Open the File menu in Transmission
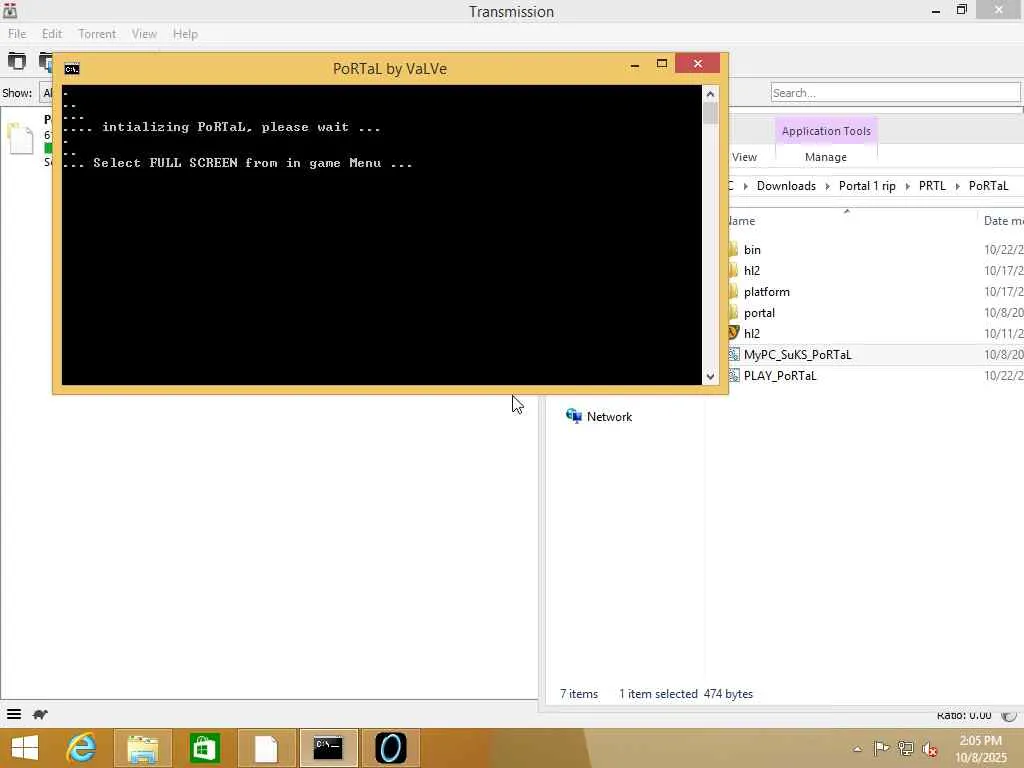The image size is (1024, 768). 17,34
